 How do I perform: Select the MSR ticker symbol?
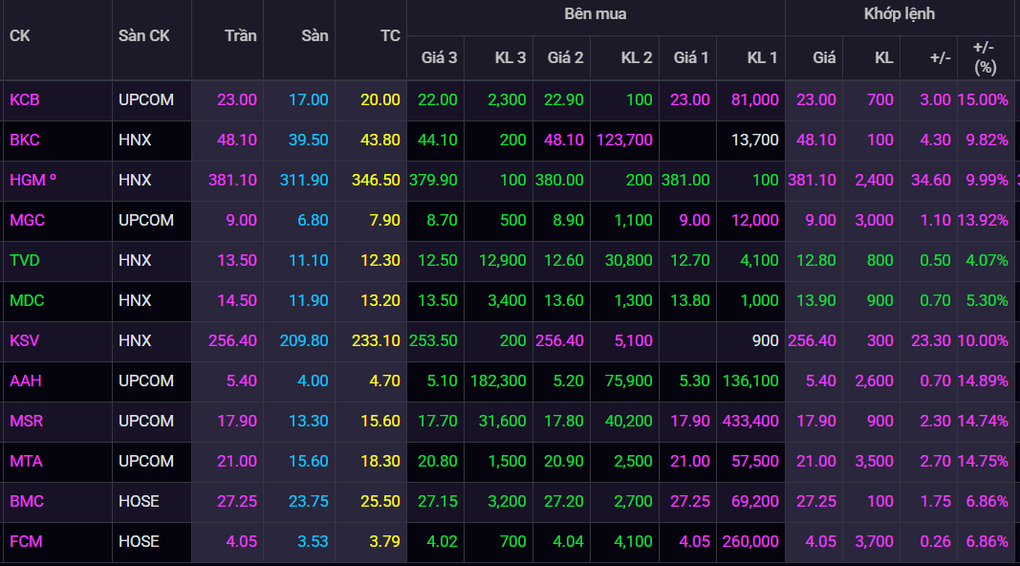point(27,421)
